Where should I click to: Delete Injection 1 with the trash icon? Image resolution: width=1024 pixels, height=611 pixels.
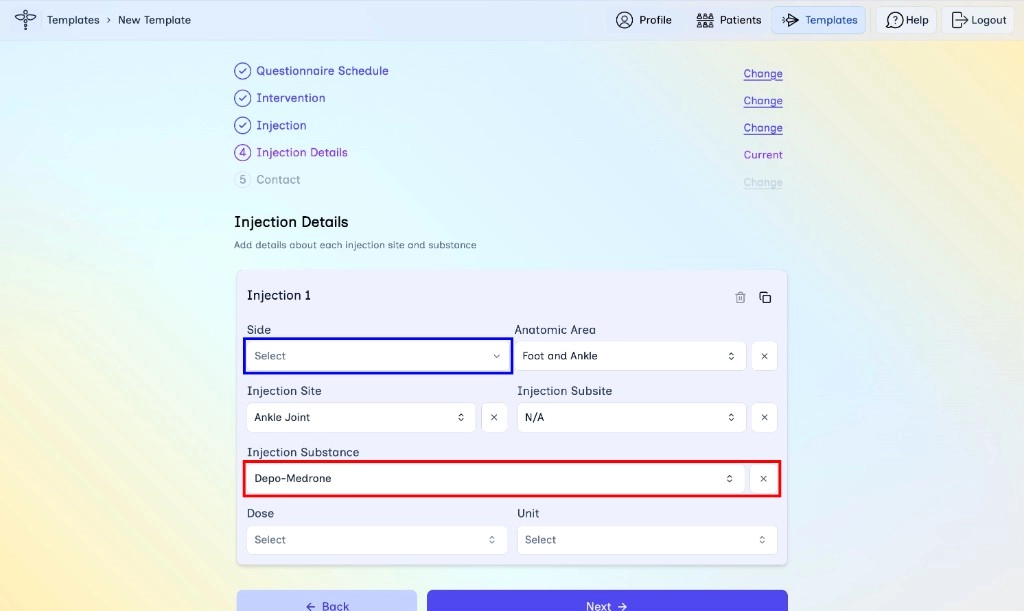[740, 298]
